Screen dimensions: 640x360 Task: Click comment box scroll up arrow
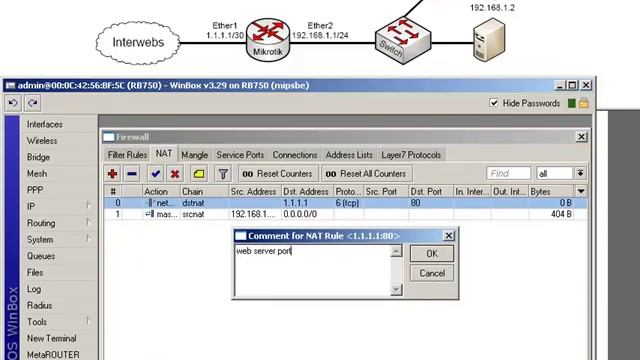[x=396, y=251]
